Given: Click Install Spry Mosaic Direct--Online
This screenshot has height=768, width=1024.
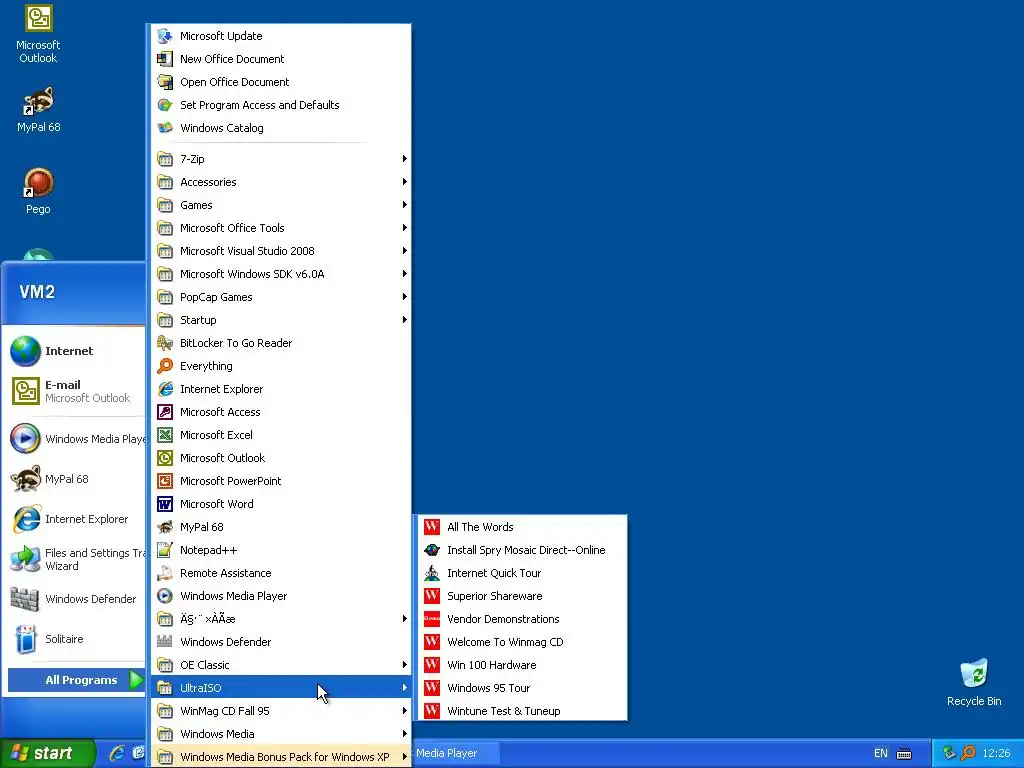Looking at the screenshot, I should [521, 550].
